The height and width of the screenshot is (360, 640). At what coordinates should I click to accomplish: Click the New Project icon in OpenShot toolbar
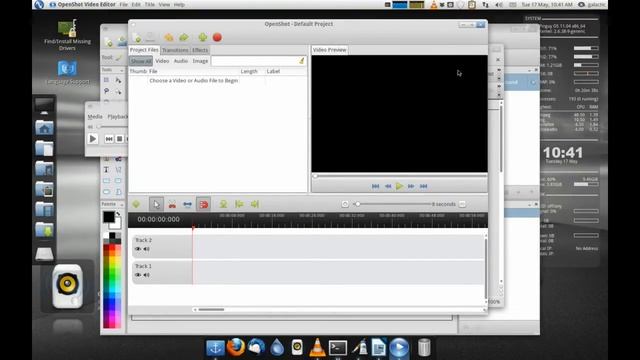point(138,38)
